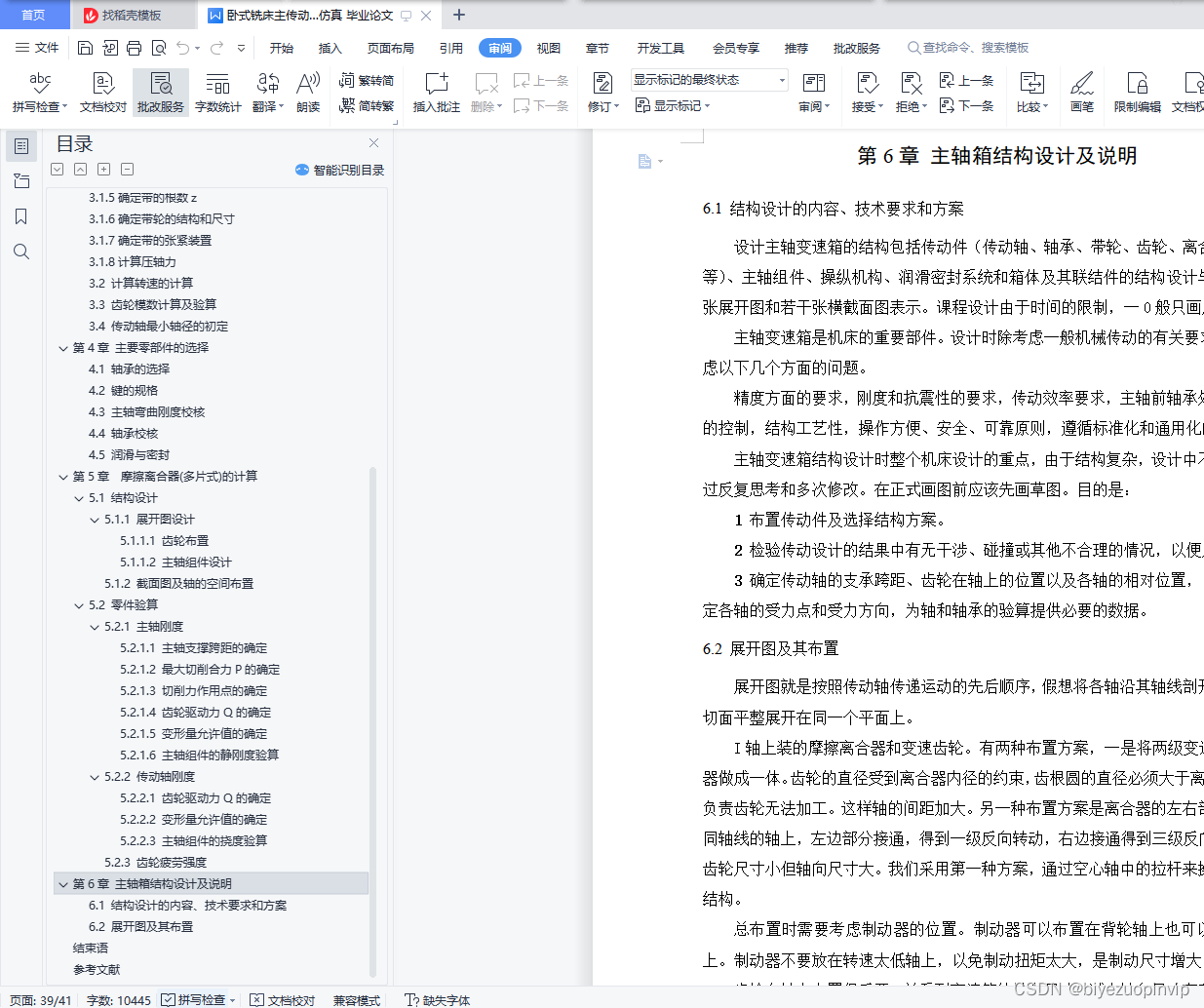Jump to 5.2.3 齿轮疲劳强度 outline entry
1204x1008 pixels.
[x=156, y=863]
